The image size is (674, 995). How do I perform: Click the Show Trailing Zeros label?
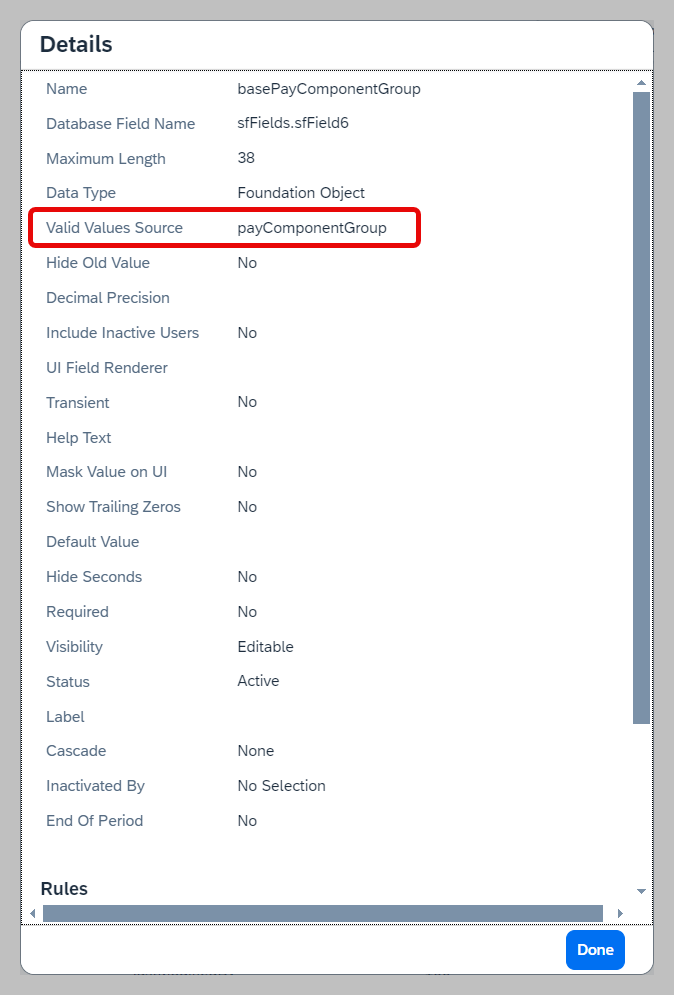114,506
